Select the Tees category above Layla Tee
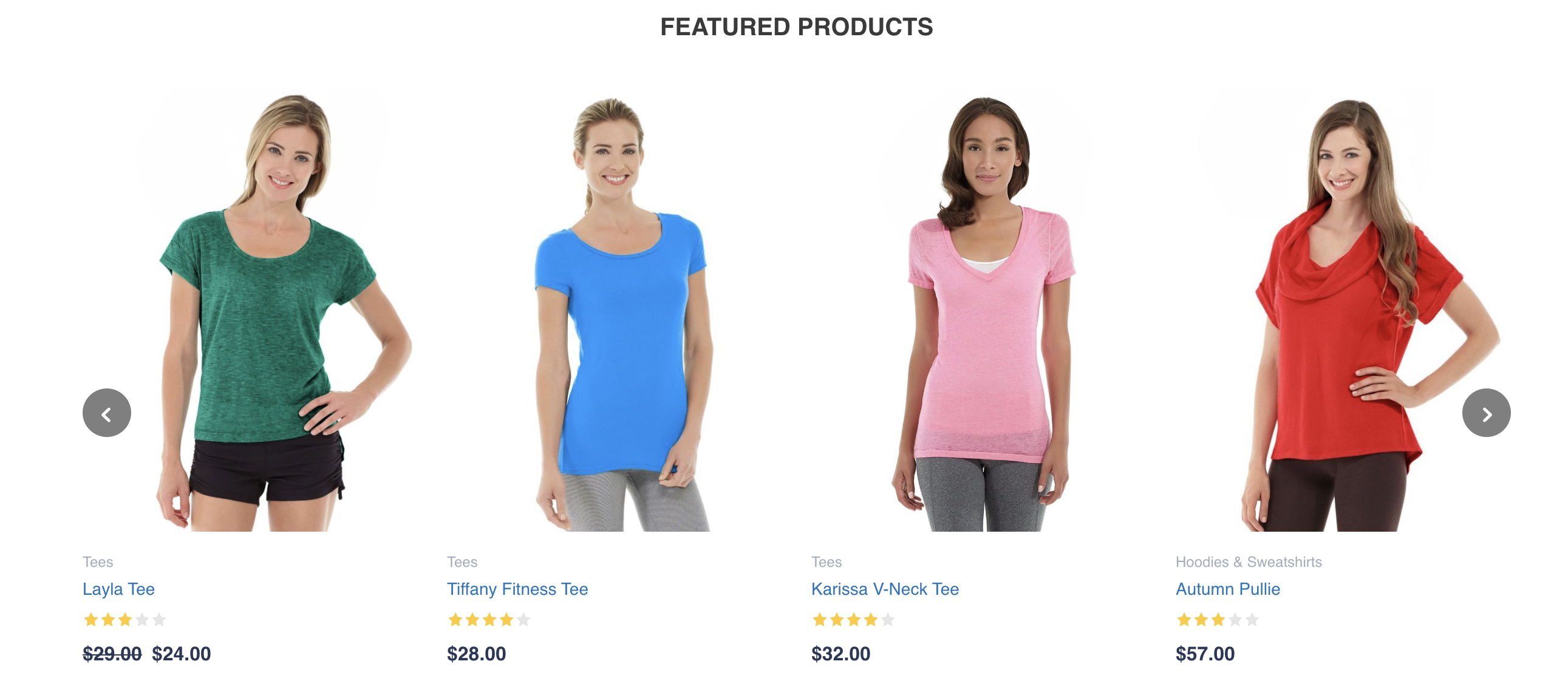The width and height of the screenshot is (1568, 698). click(x=98, y=561)
